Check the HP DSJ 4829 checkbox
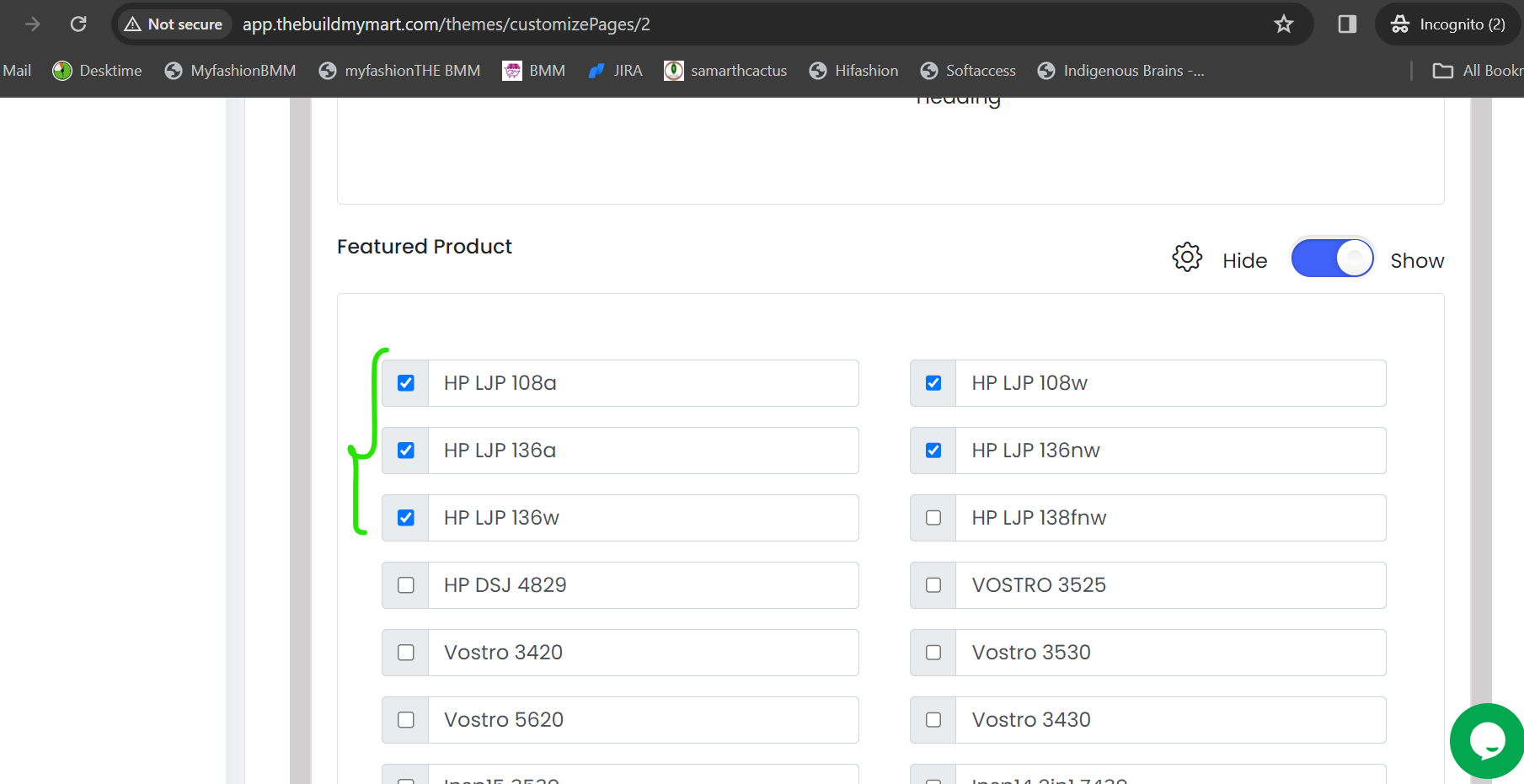The image size is (1524, 784). point(406,585)
